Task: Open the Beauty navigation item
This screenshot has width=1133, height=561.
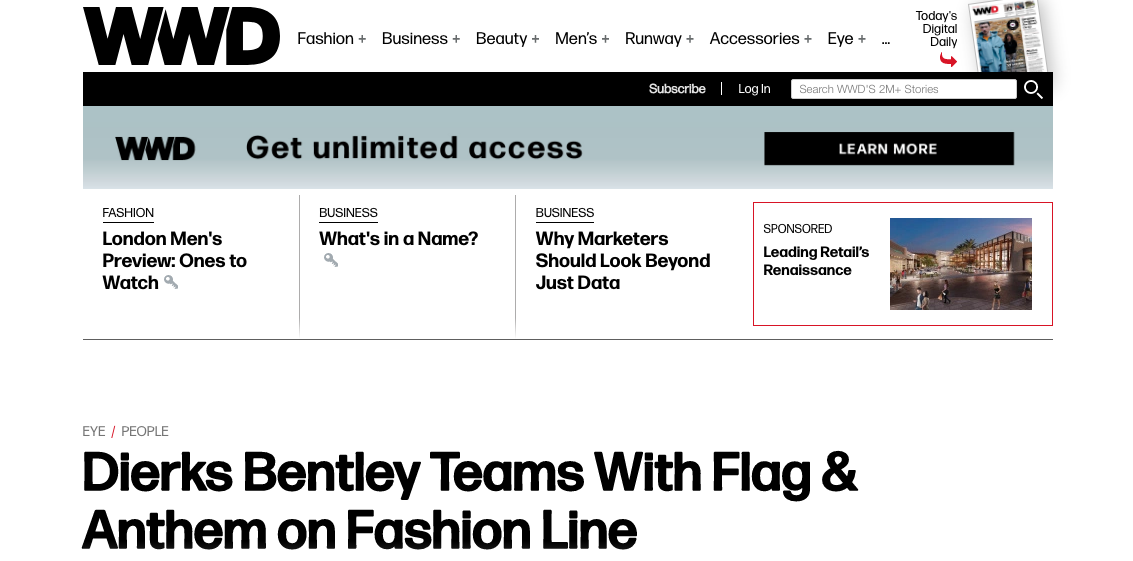Action: pyautogui.click(x=501, y=39)
